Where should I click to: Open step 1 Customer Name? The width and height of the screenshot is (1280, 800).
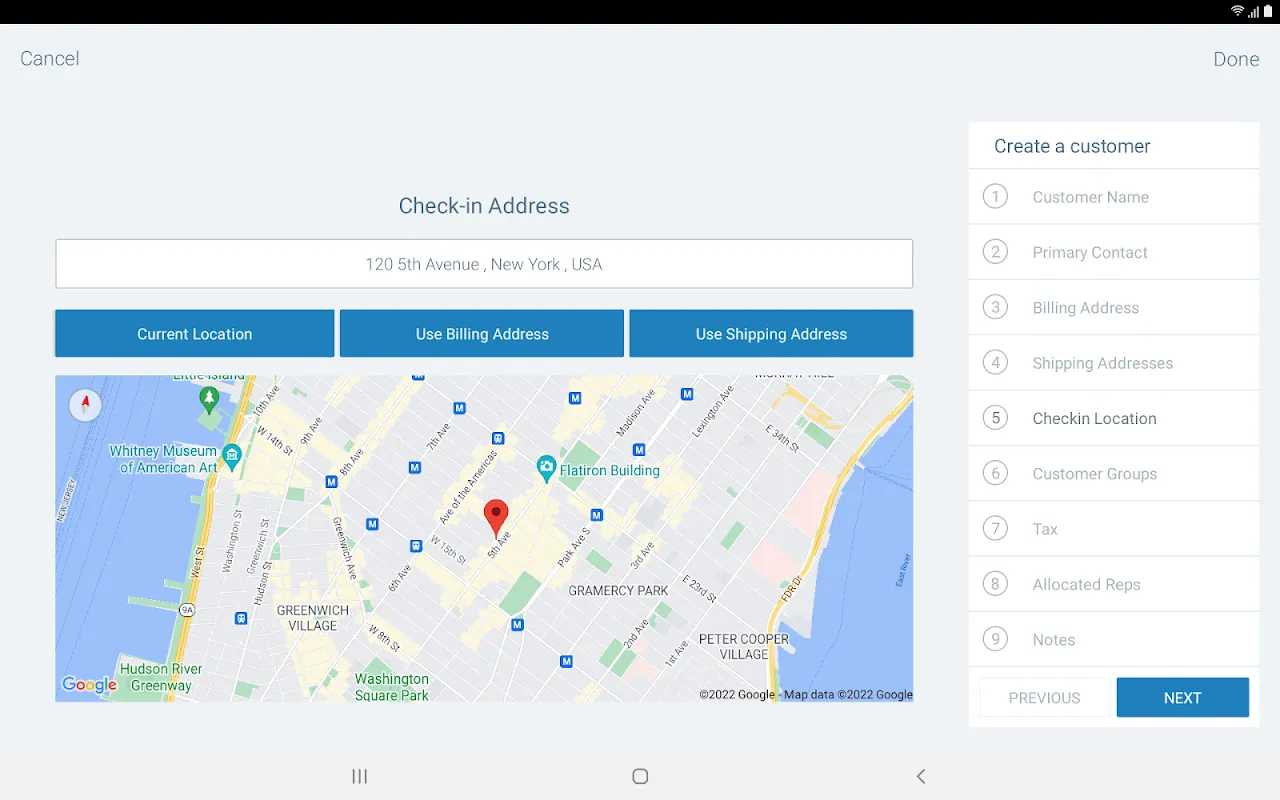(x=1114, y=197)
